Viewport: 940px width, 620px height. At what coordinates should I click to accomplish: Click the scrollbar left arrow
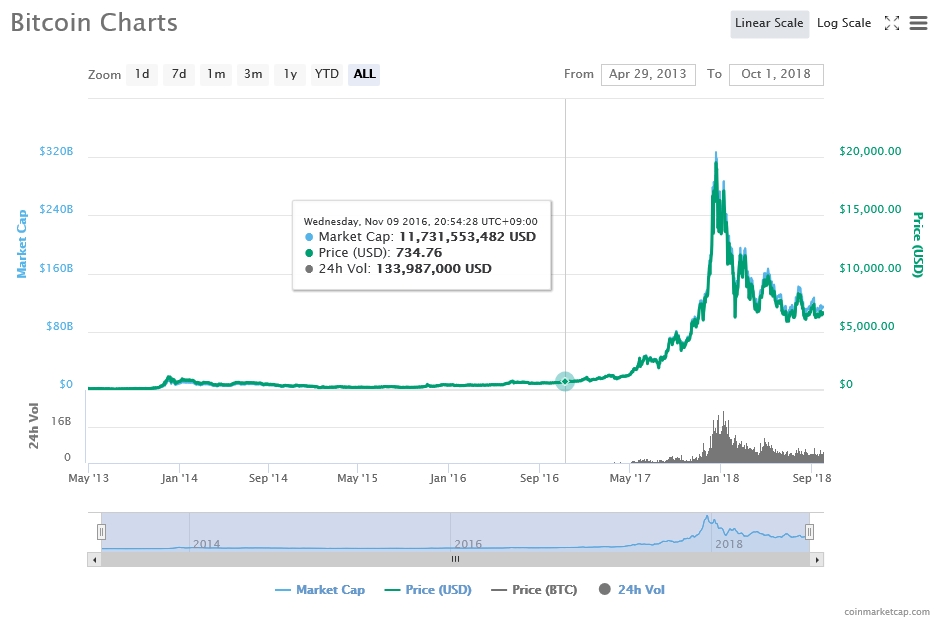96,559
